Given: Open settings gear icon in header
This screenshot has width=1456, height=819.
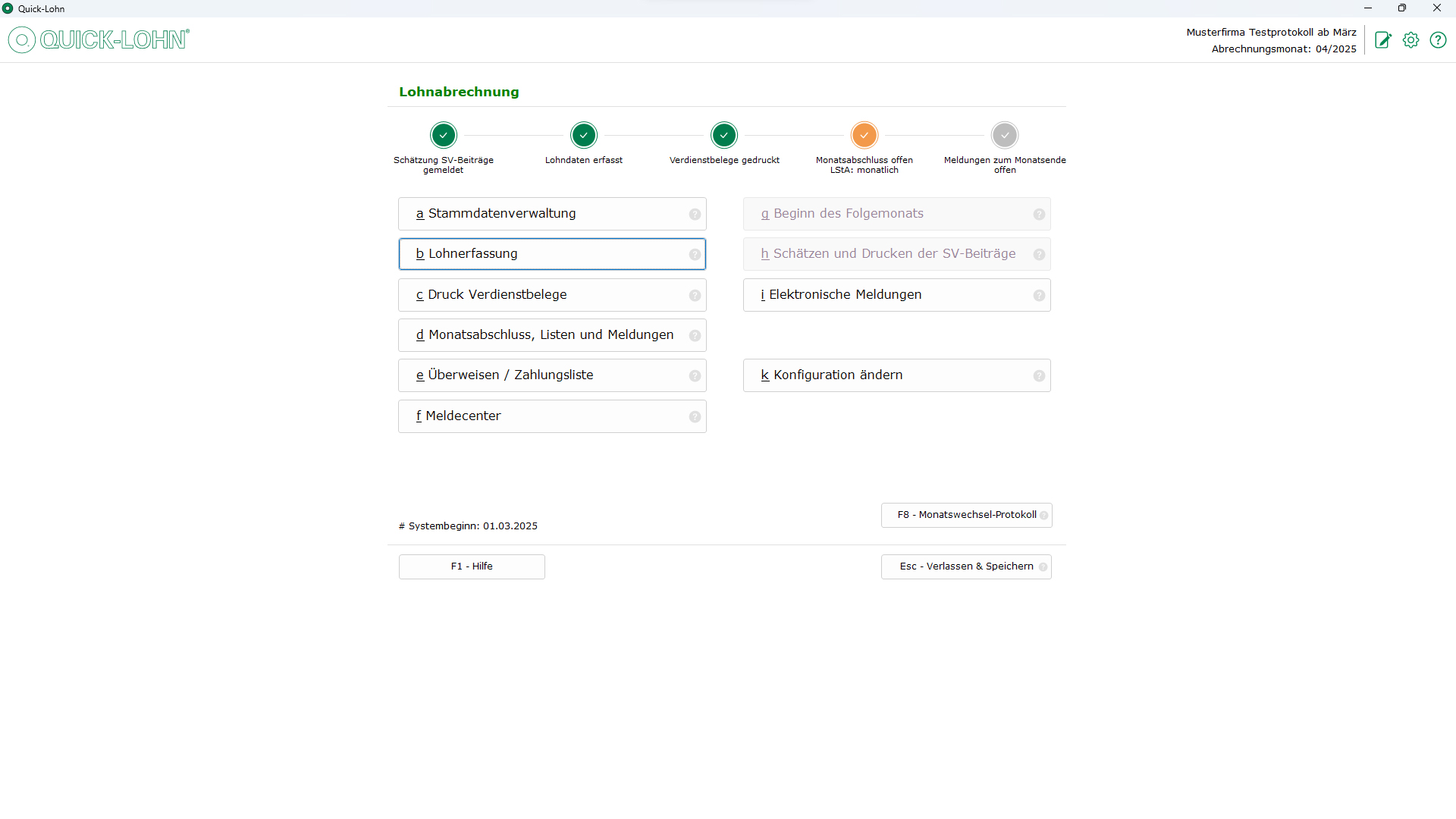Looking at the screenshot, I should [1410, 40].
